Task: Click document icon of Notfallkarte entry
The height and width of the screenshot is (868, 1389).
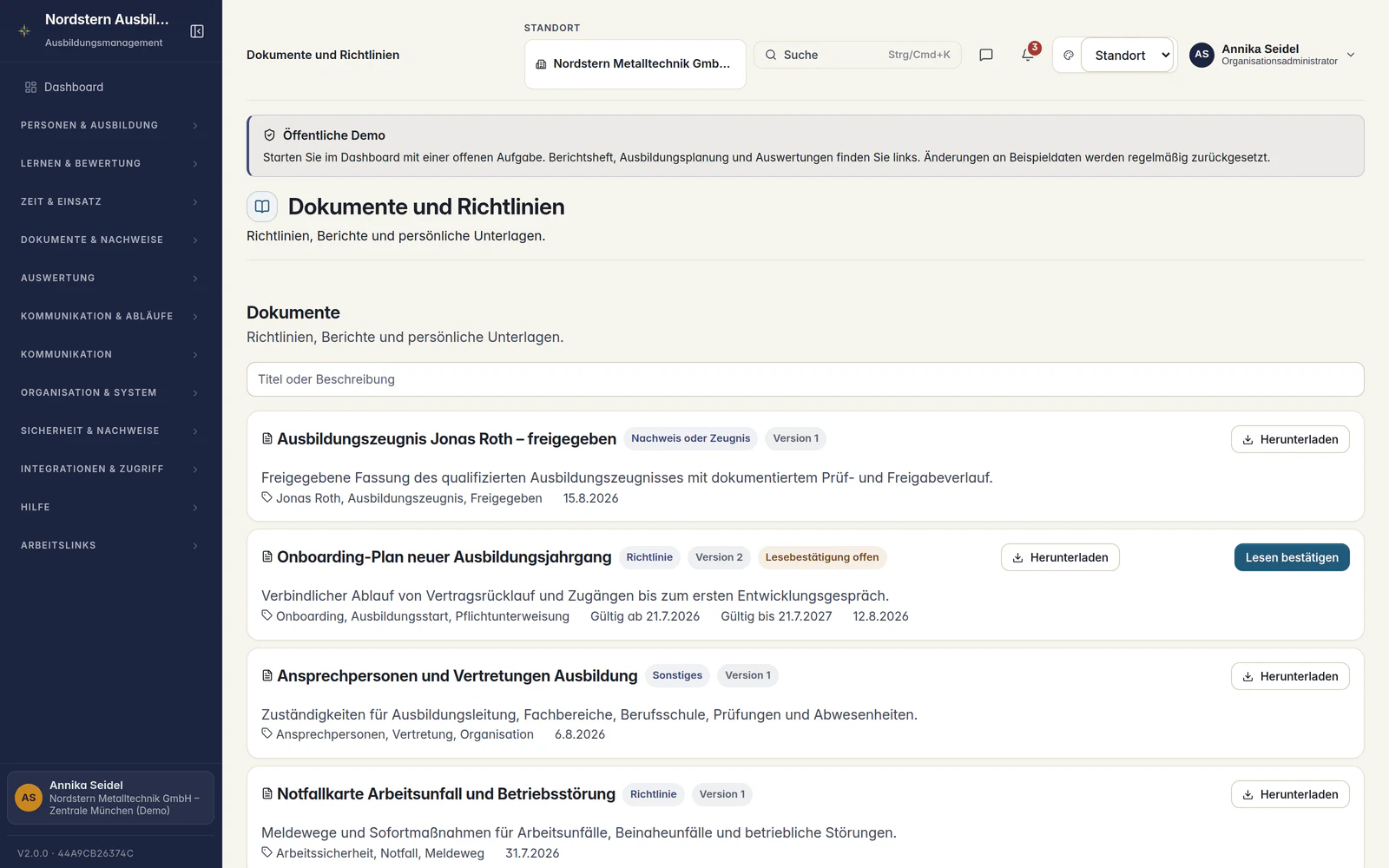Action: click(267, 794)
